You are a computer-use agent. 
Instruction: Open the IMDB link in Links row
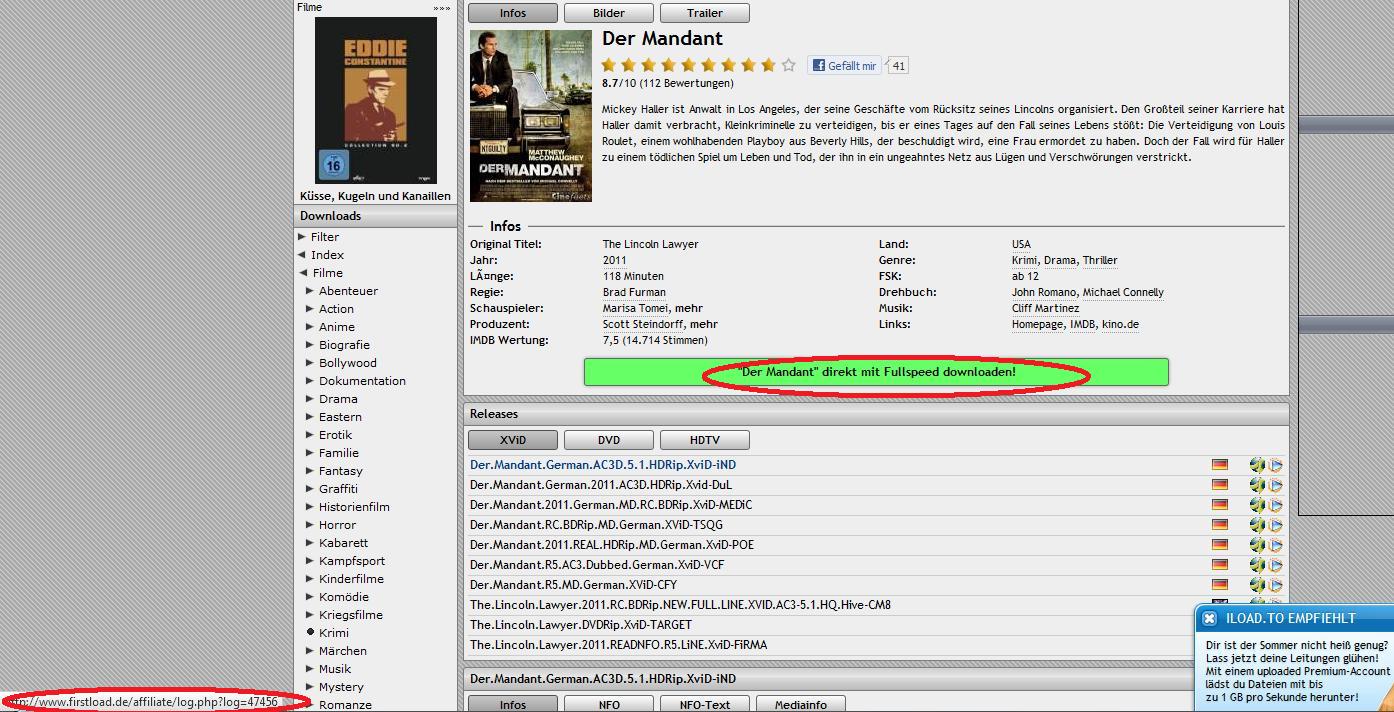pyautogui.click(x=1083, y=324)
